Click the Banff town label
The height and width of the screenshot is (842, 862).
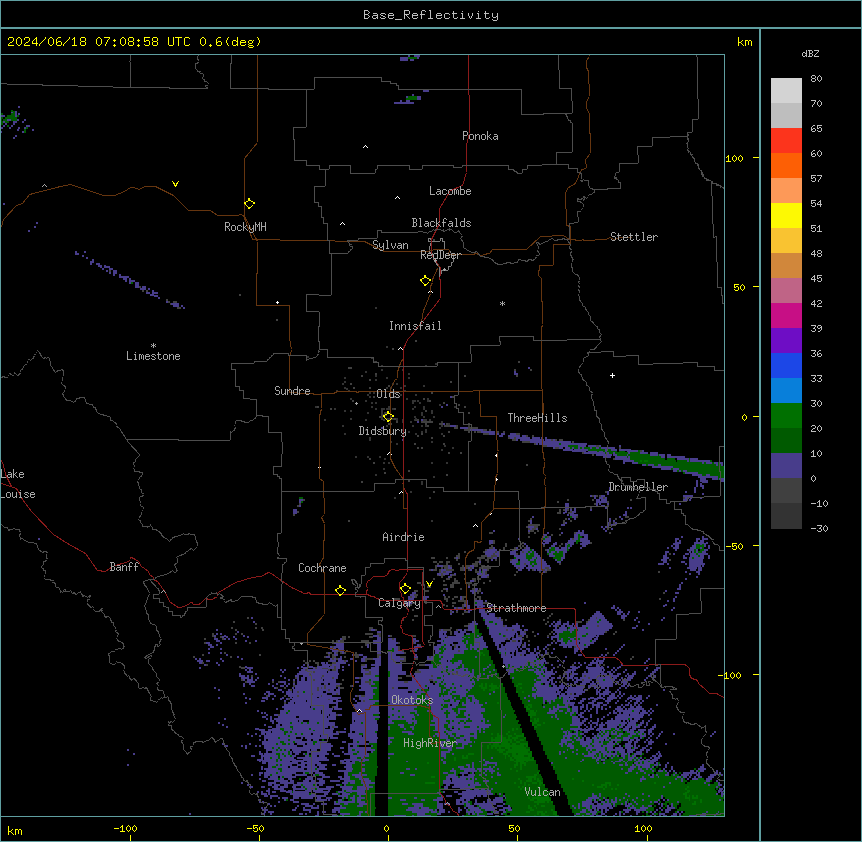click(124, 567)
